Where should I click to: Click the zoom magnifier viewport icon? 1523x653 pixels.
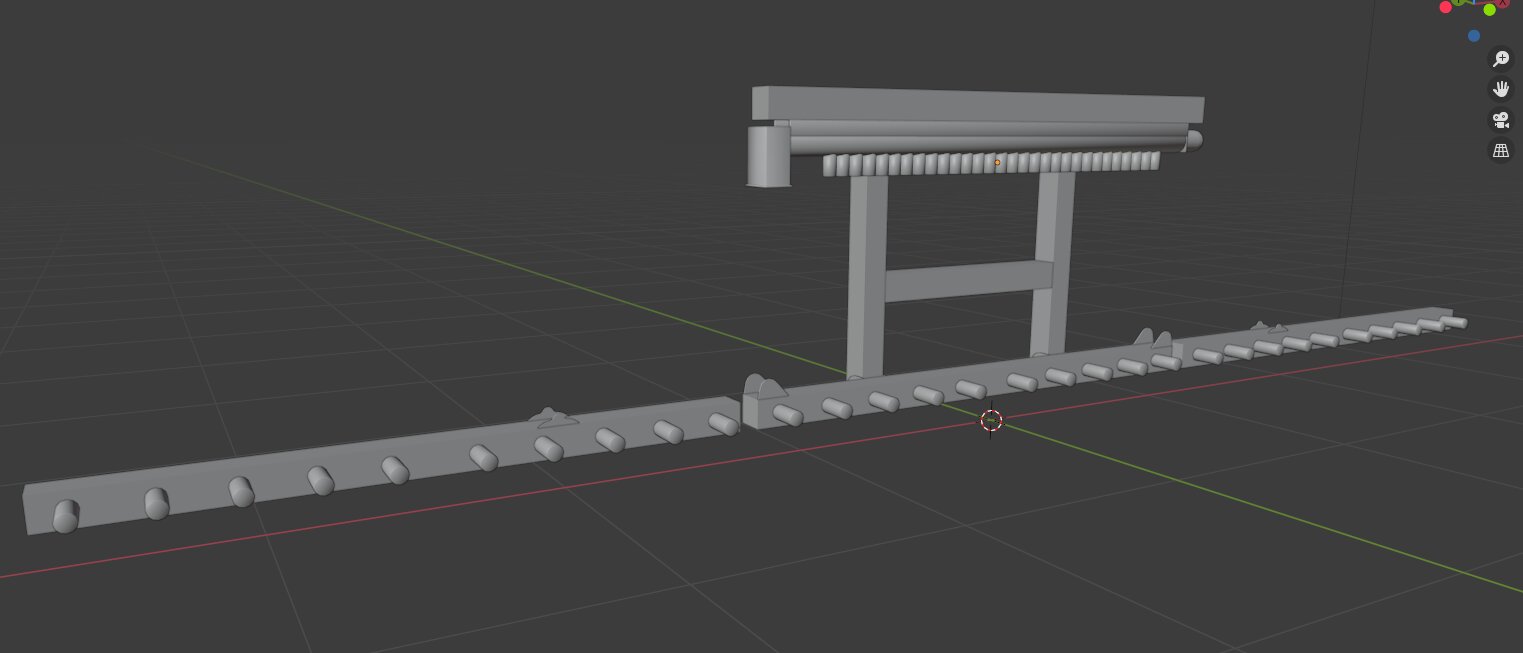(x=1500, y=58)
